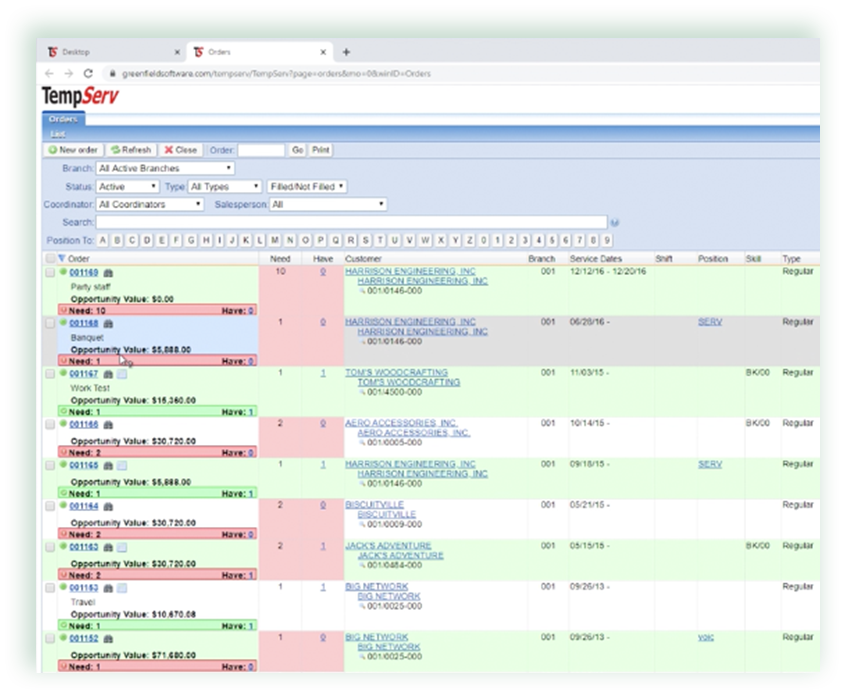
Task: Open the Filled/Not Filled dropdown
Action: click(x=307, y=186)
